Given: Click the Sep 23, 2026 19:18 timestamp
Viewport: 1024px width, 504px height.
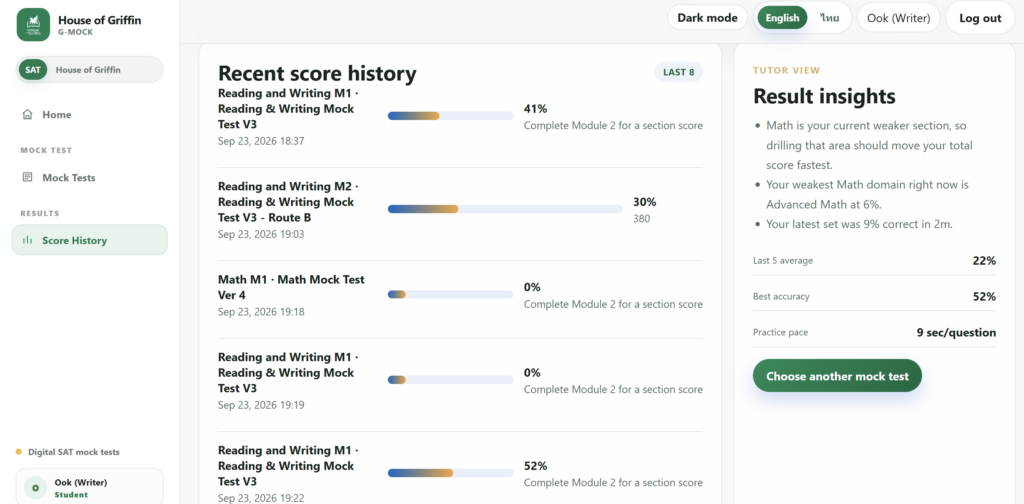Looking at the screenshot, I should pos(261,312).
